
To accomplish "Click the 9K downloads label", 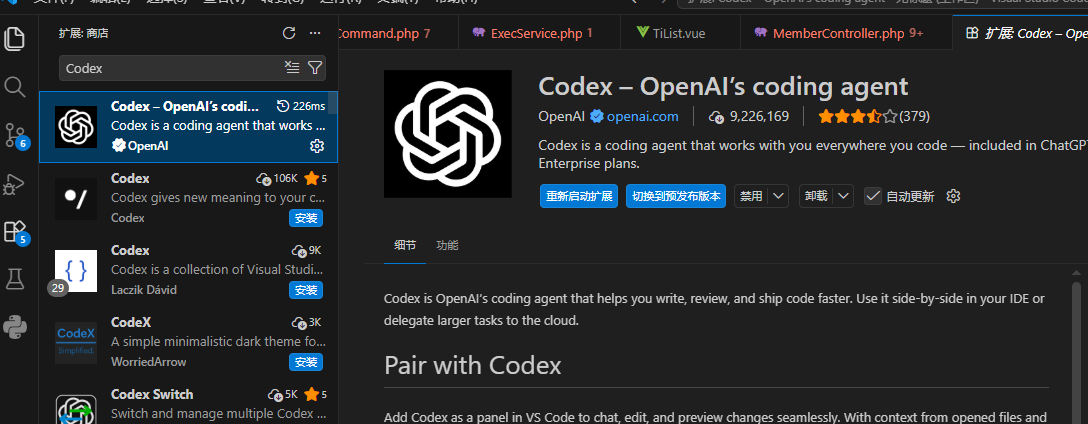I will coord(307,251).
